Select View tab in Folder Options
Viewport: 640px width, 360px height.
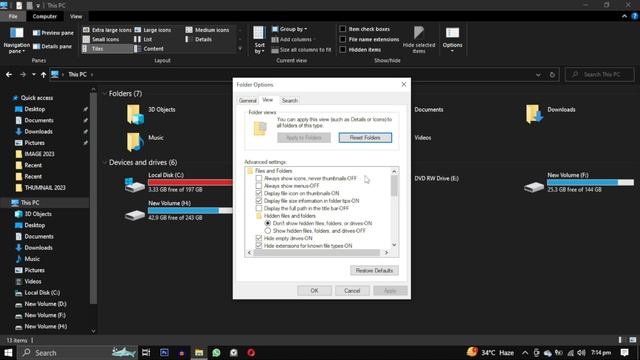(x=268, y=100)
